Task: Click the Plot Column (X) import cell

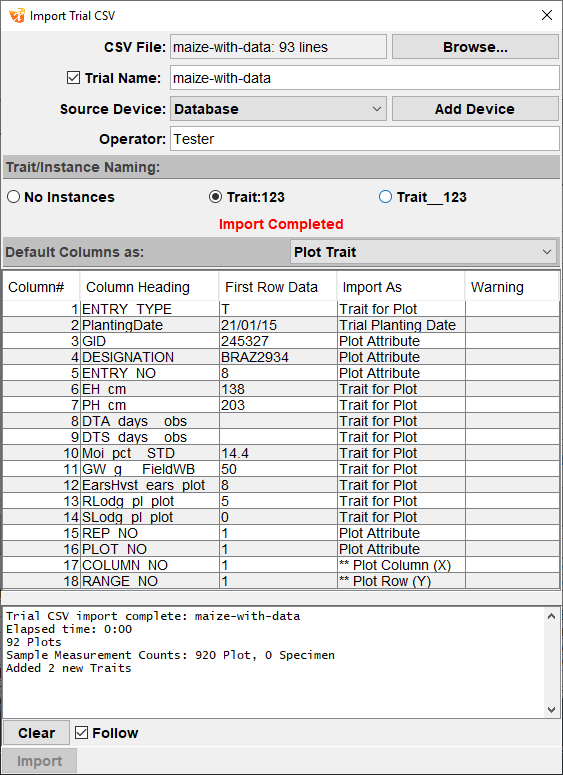Action: pyautogui.click(x=401, y=565)
